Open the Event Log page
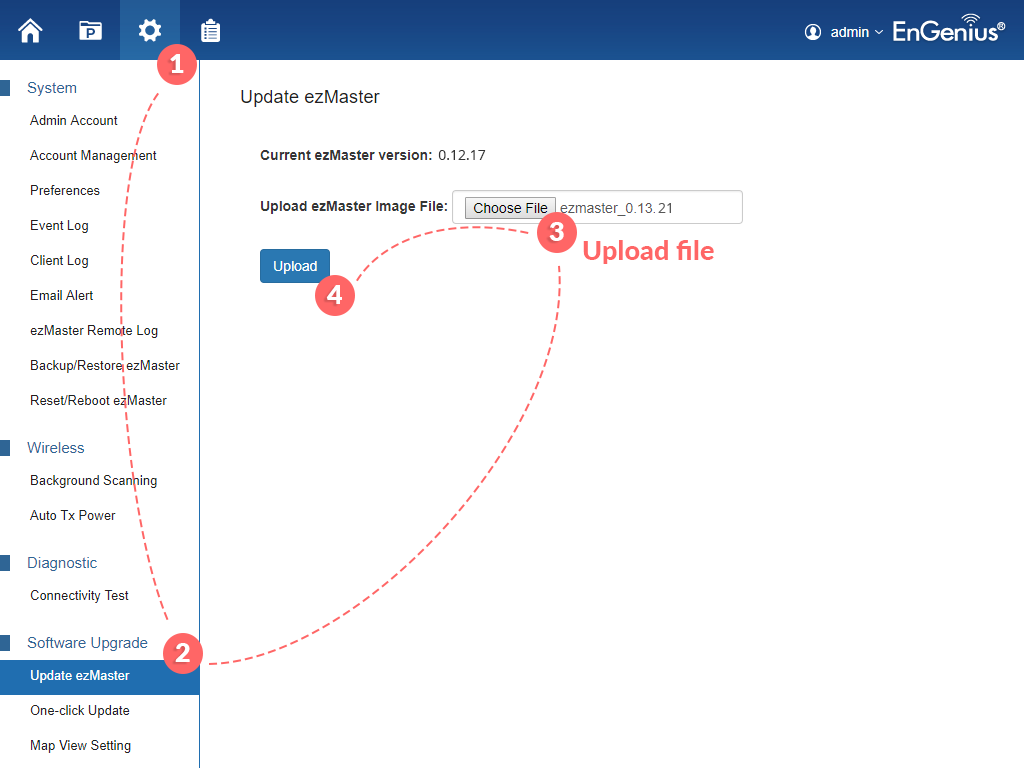 click(59, 225)
